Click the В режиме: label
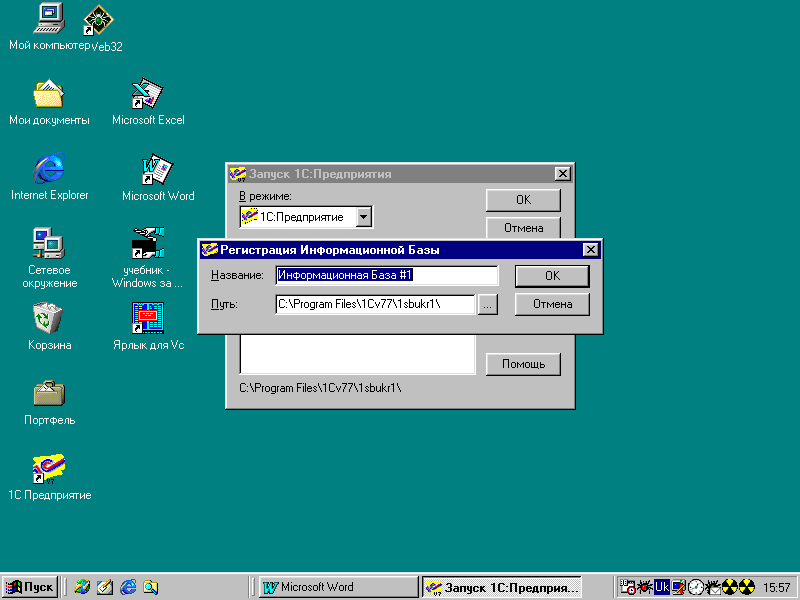Screen dimensions: 800x600 (265, 196)
